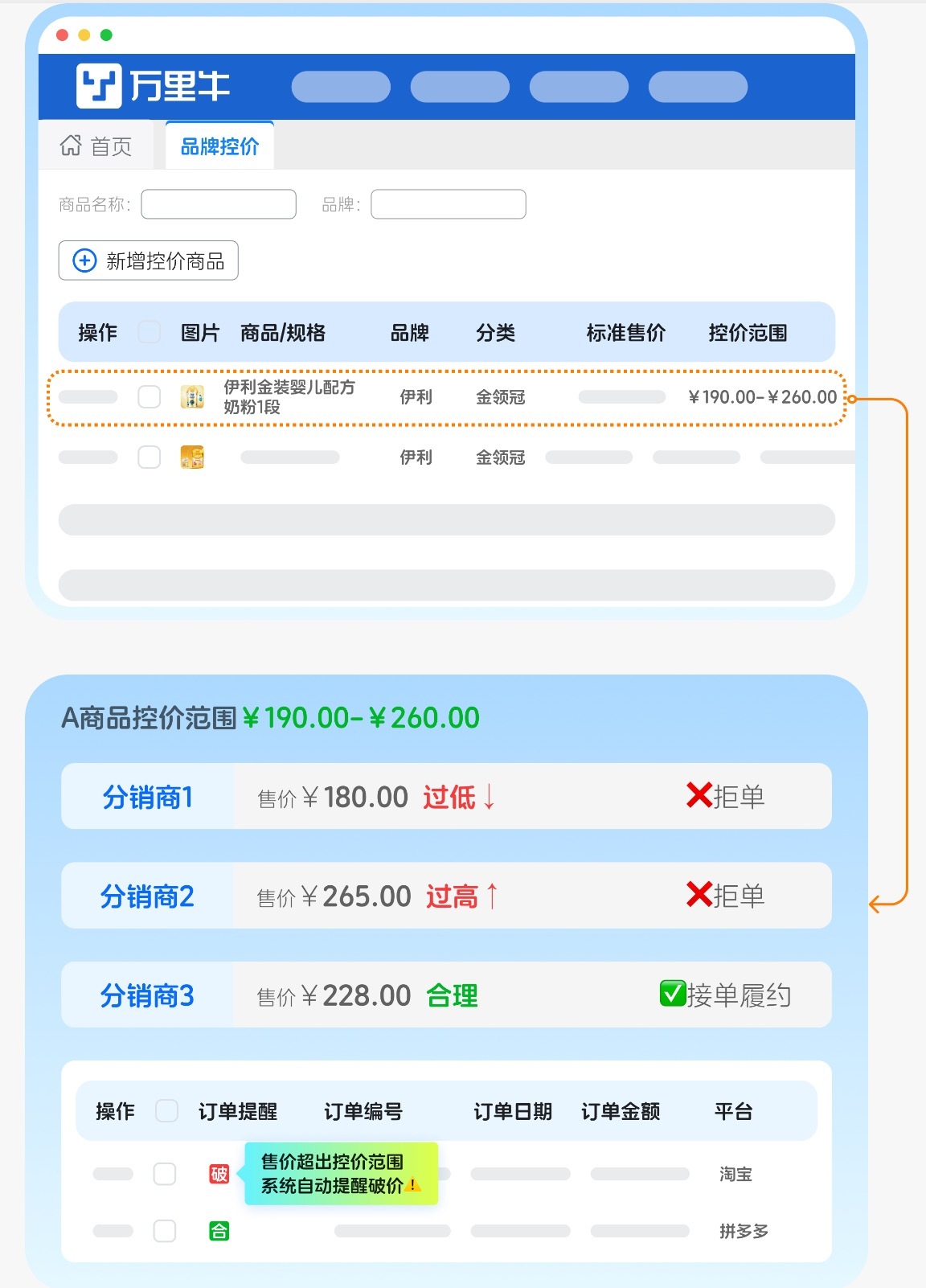Check the box for 伊利金装婴儿配方奶粉1段 row
Image resolution: width=926 pixels, height=1288 pixels.
coord(150,397)
